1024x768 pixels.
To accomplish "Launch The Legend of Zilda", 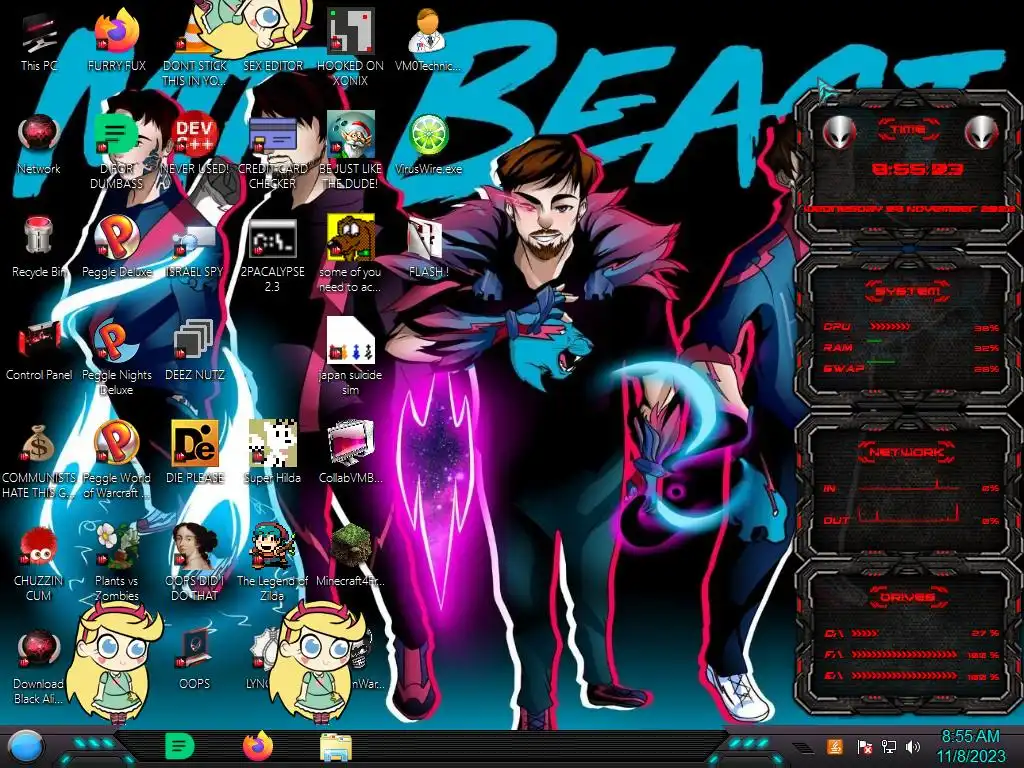I will coord(272,562).
